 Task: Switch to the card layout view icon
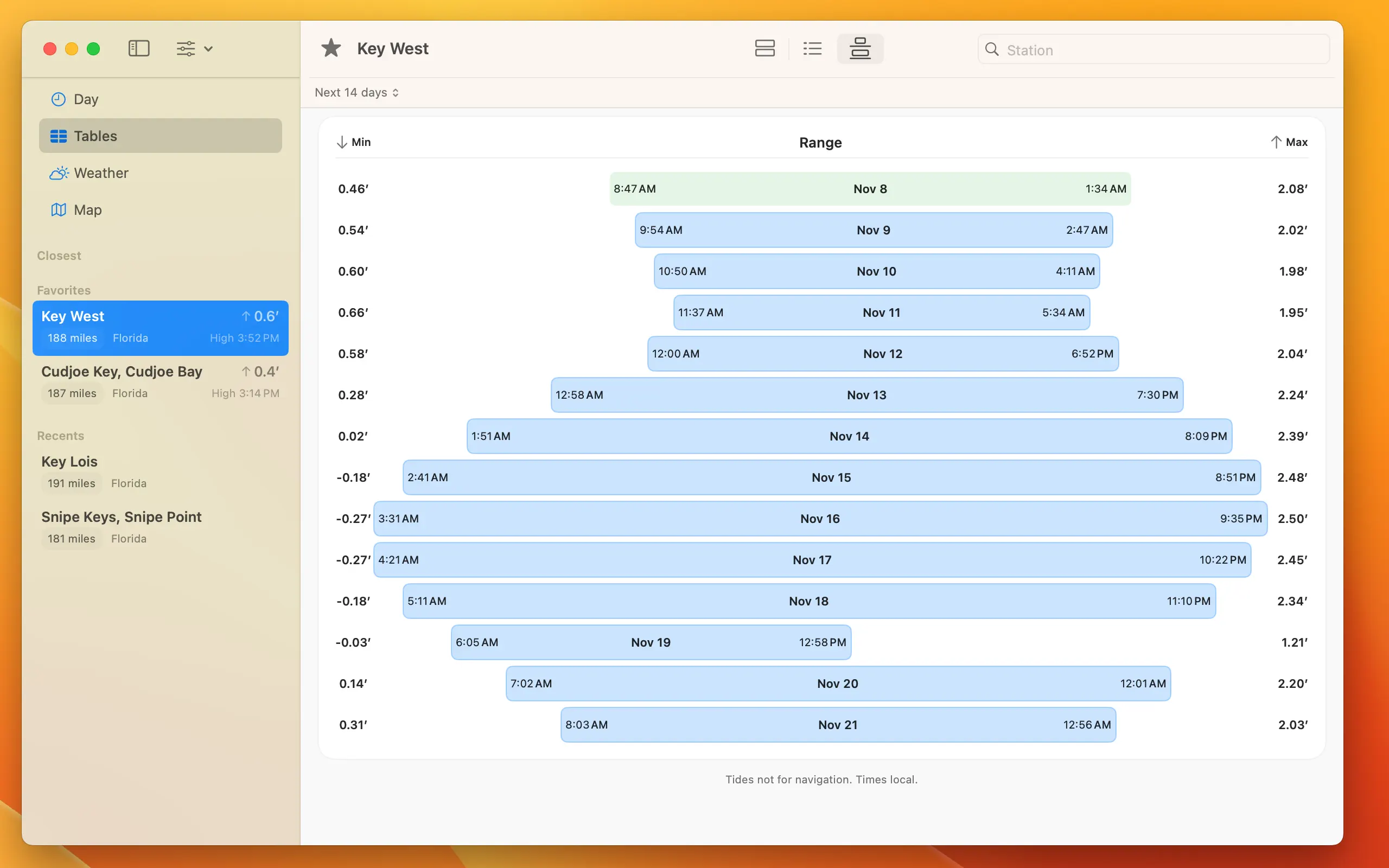tap(764, 49)
